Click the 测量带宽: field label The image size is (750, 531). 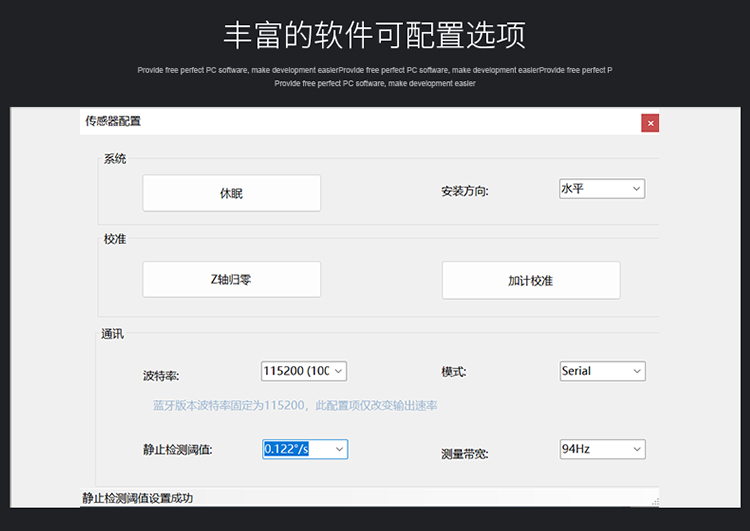(x=465, y=454)
